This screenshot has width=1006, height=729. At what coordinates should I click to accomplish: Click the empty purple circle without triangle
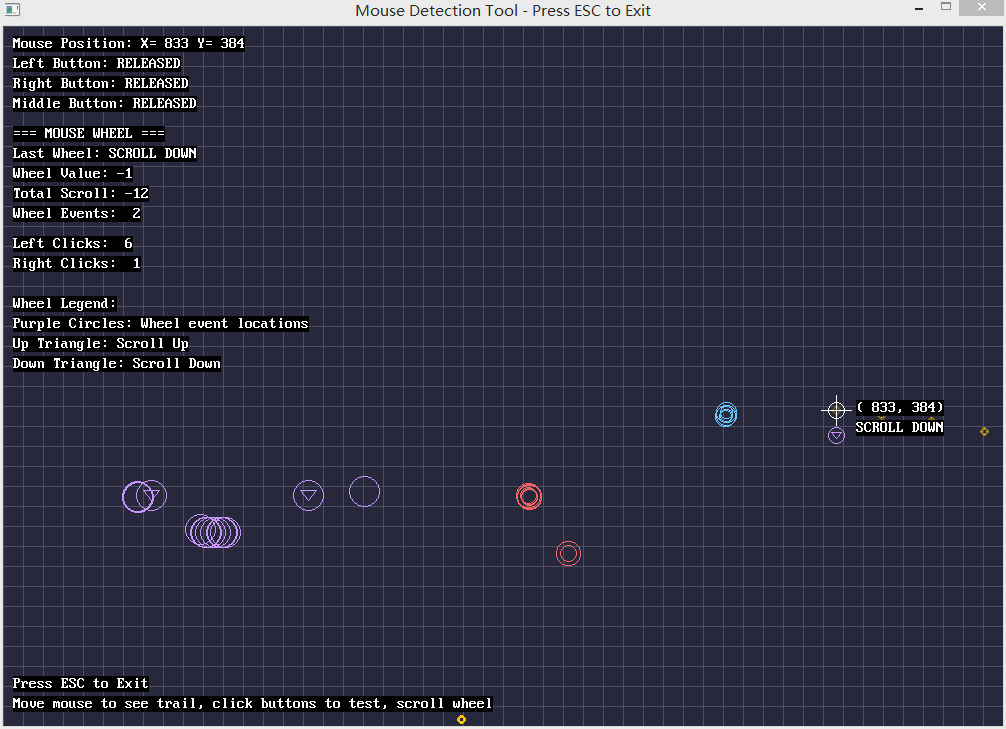pos(364,491)
